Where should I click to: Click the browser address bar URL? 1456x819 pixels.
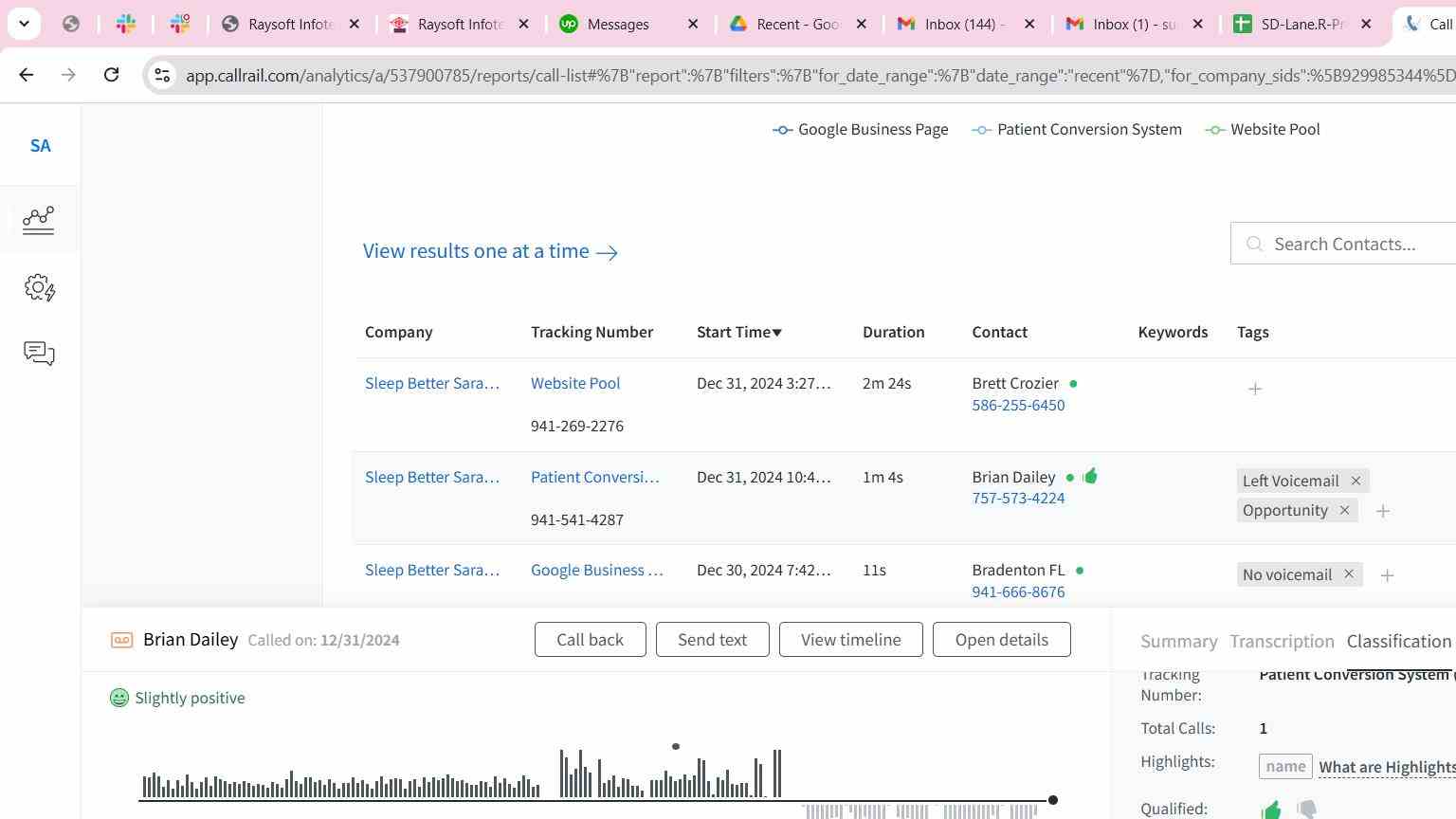(x=820, y=75)
